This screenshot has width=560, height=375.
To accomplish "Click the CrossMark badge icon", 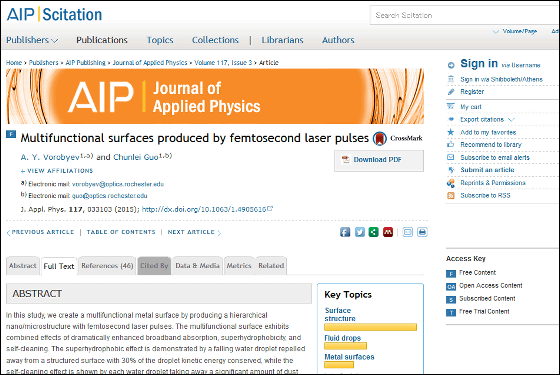I will (380, 139).
